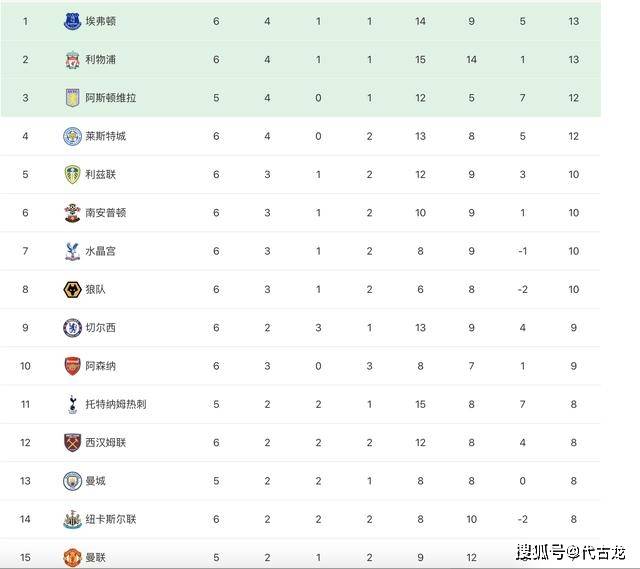This screenshot has height=569, width=640.
Task: Click the Leicester City crest icon
Action: tap(73, 136)
